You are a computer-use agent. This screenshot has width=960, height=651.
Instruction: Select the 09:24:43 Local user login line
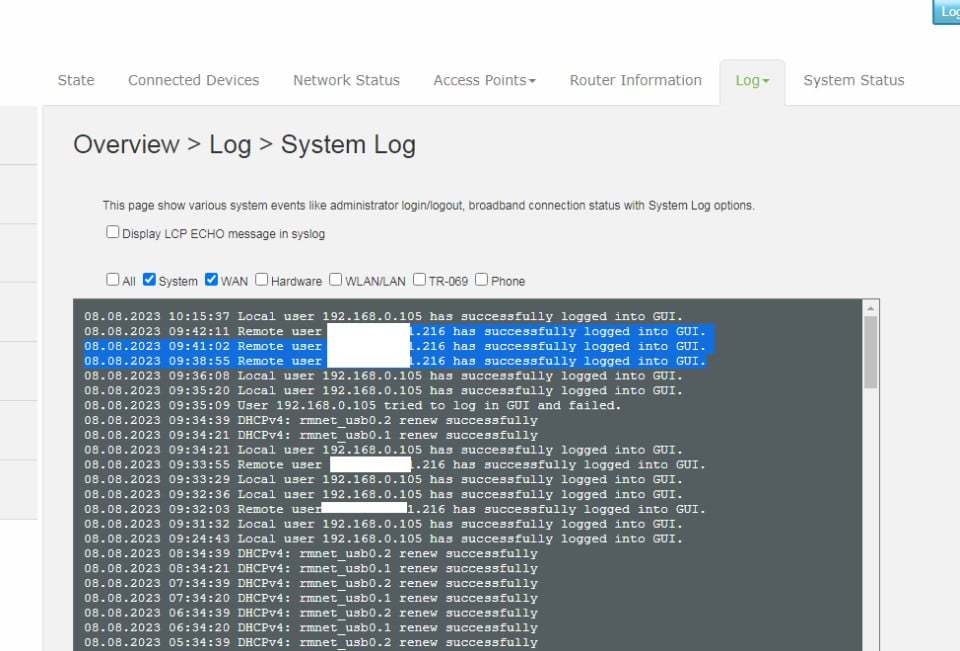tap(383, 539)
